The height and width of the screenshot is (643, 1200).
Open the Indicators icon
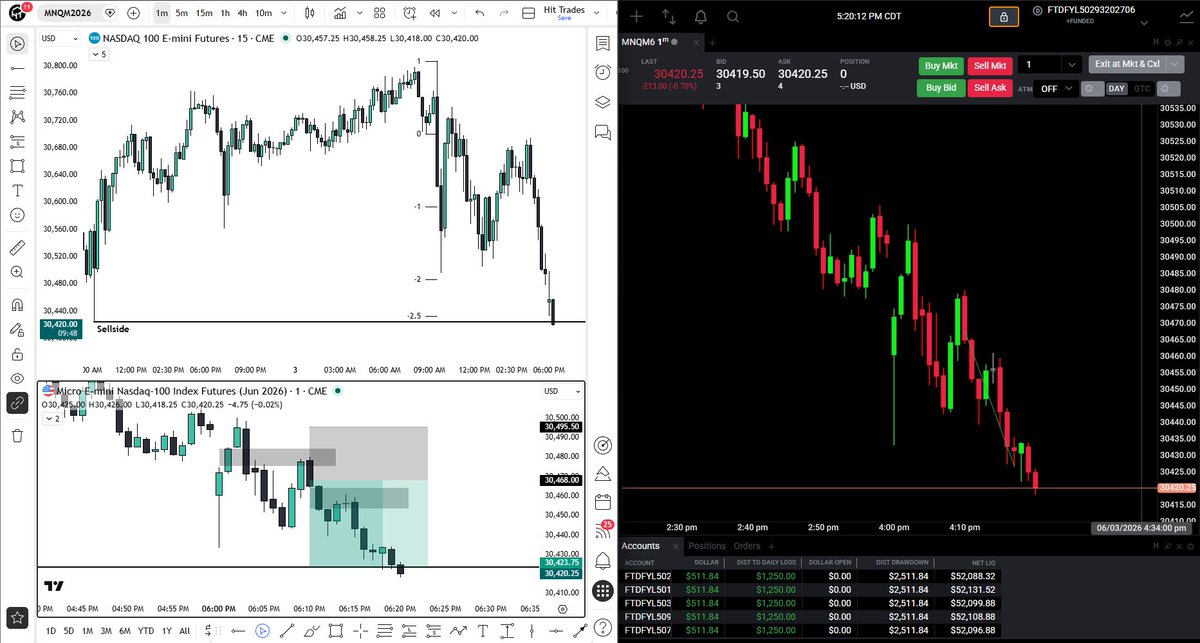(341, 13)
